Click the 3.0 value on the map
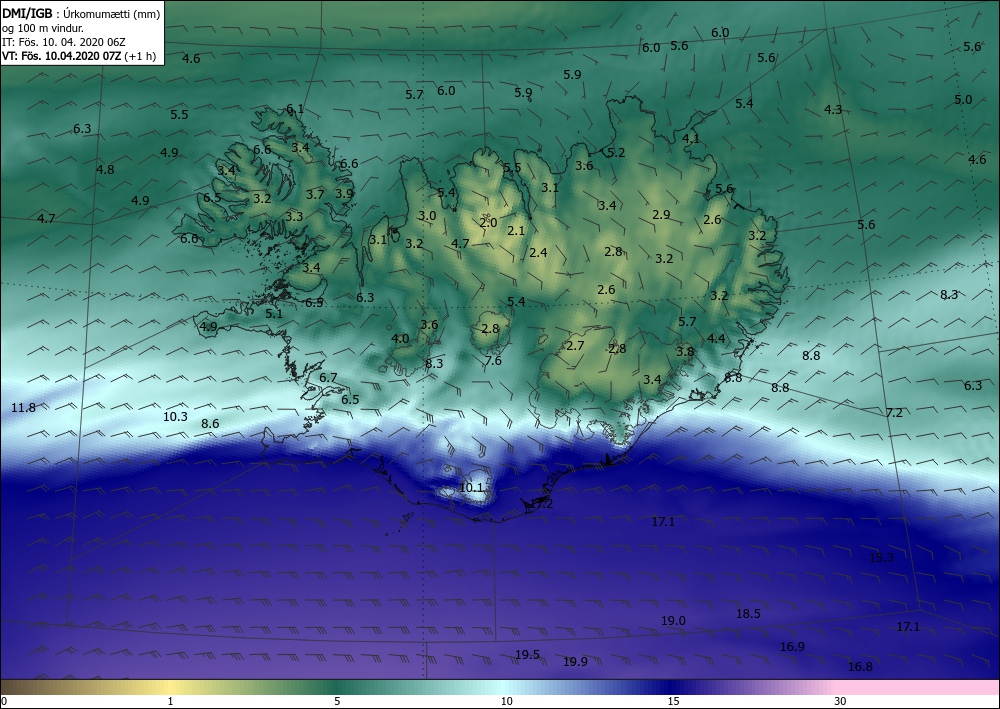This screenshot has width=1000, height=709. (427, 216)
